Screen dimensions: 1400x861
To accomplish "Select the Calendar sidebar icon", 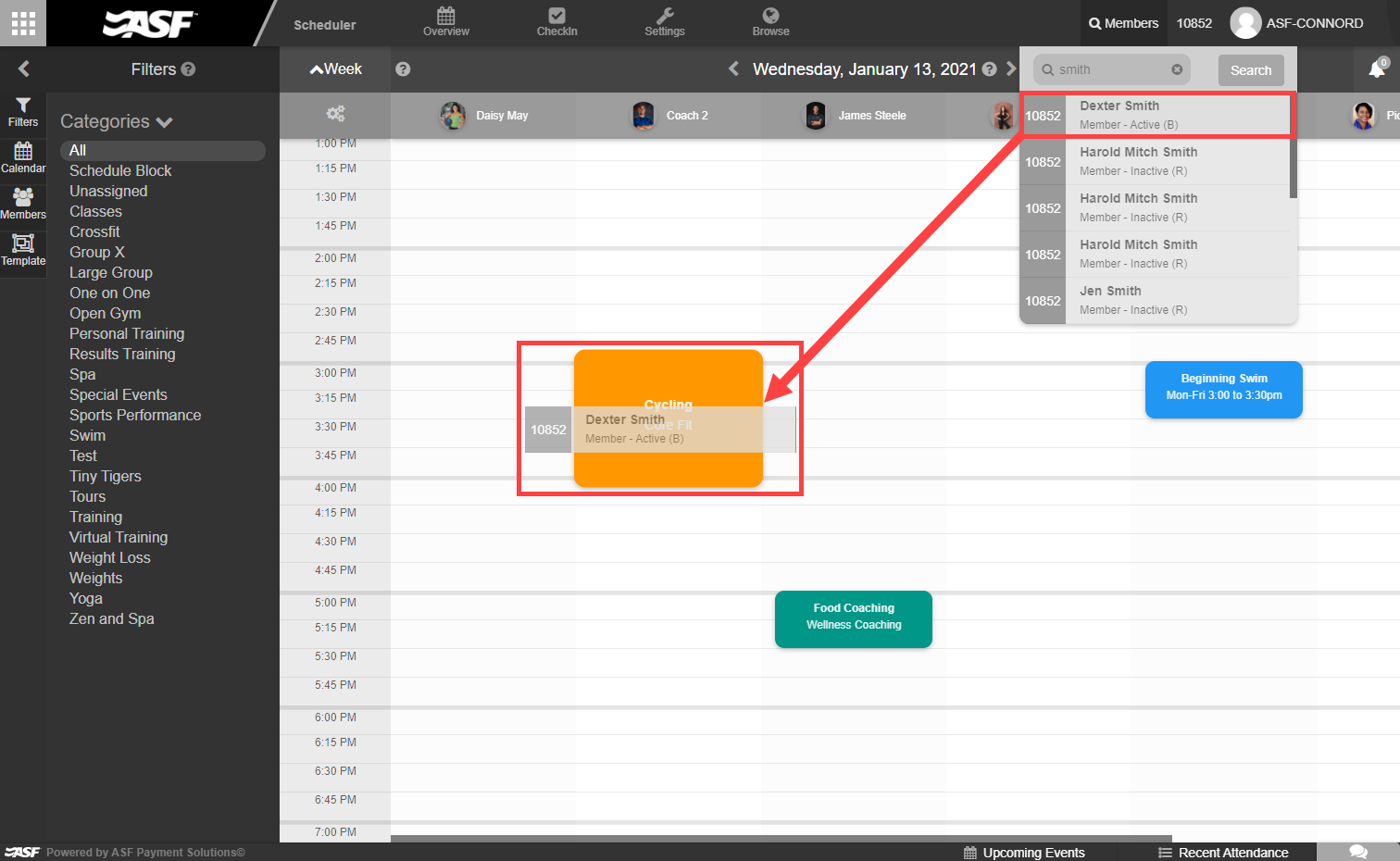I will [x=23, y=158].
